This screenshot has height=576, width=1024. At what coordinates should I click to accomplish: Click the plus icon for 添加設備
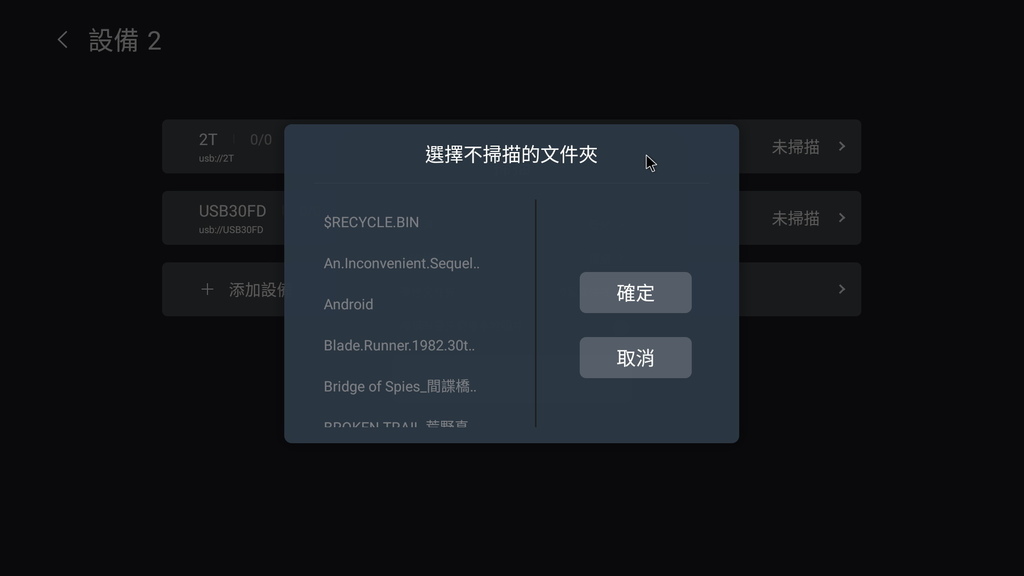pyautogui.click(x=207, y=289)
